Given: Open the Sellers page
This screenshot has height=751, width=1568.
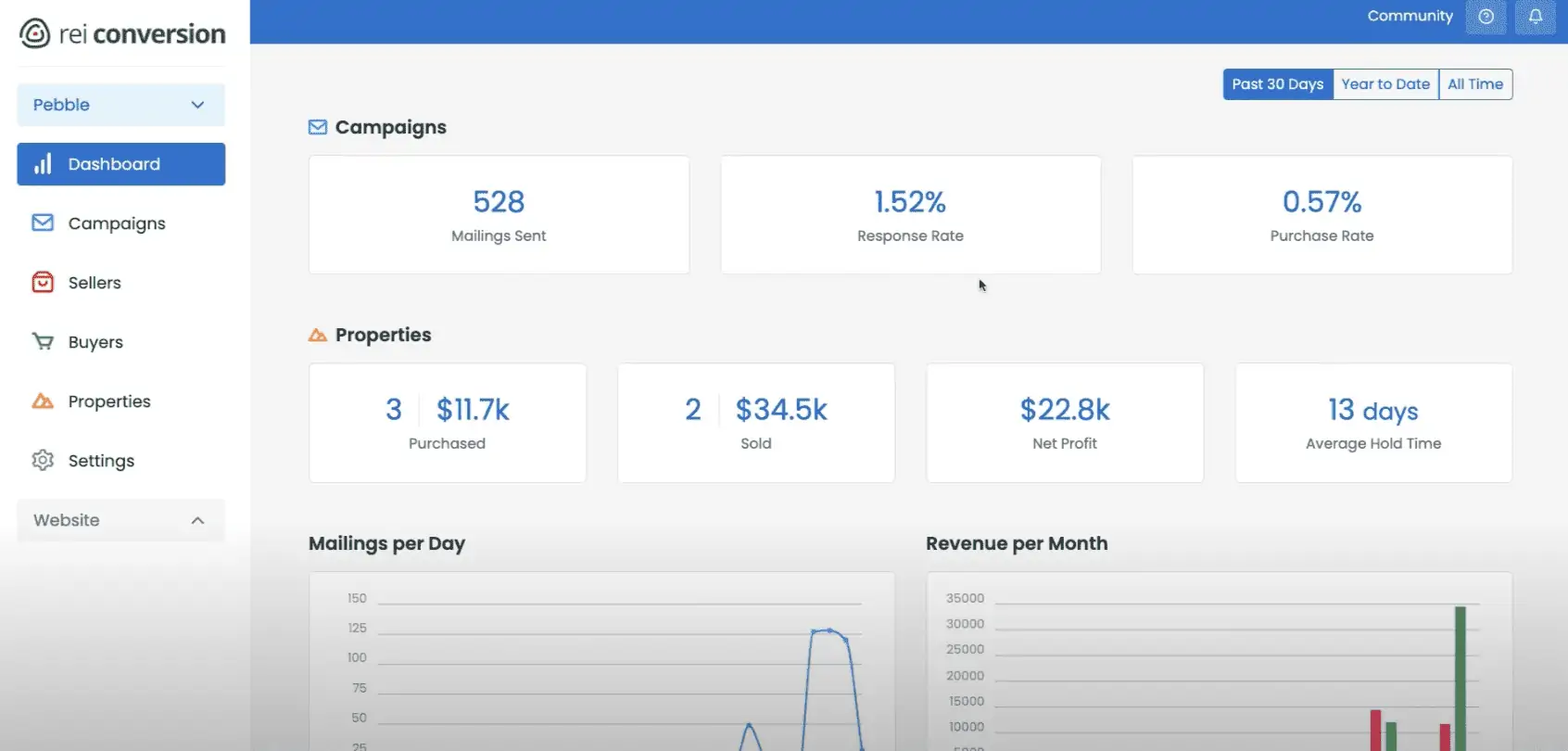Looking at the screenshot, I should 95,283.
